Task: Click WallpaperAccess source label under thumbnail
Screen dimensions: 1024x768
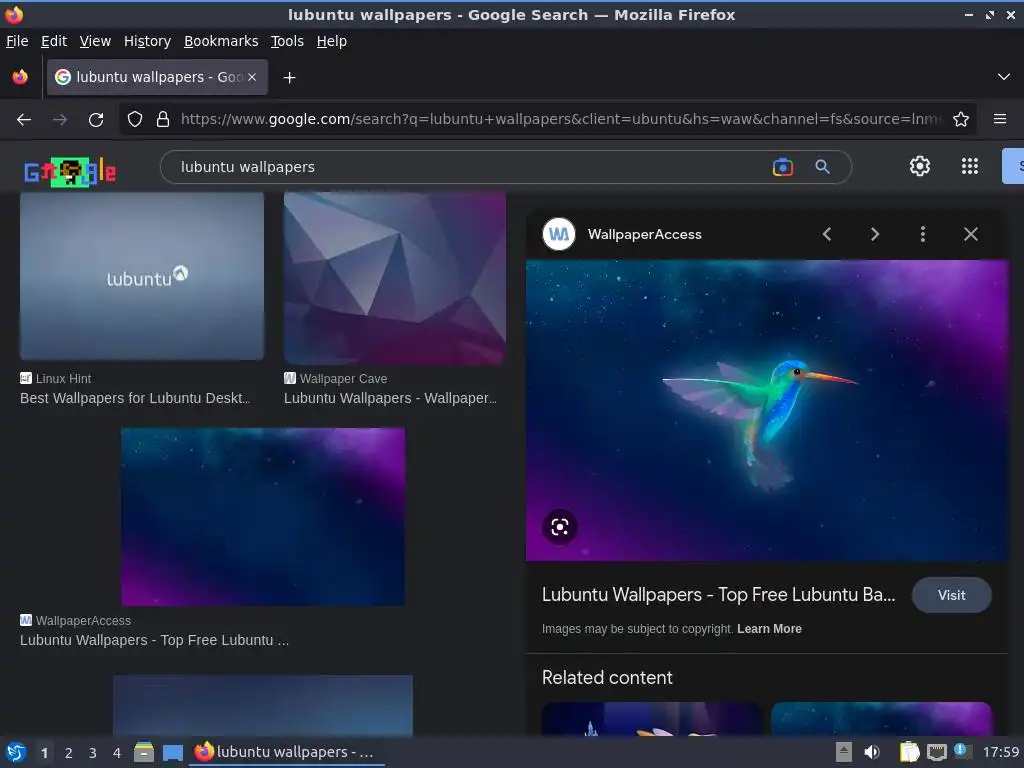Action: pyautogui.click(x=83, y=620)
